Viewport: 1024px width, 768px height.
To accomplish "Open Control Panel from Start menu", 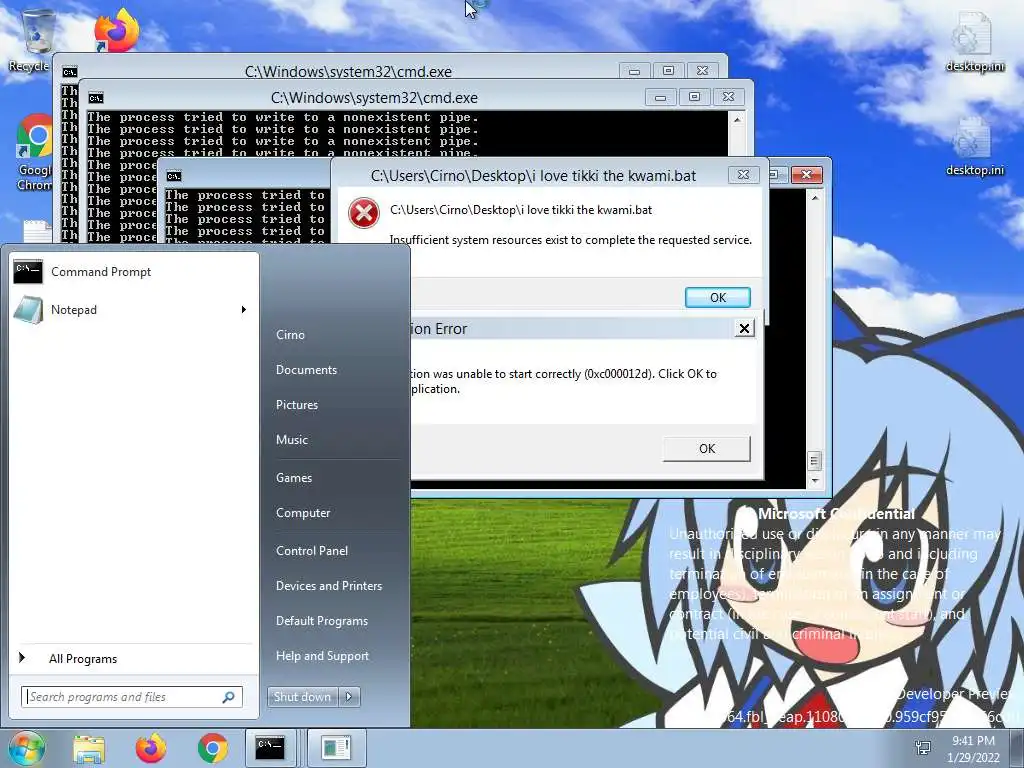I will point(312,551).
